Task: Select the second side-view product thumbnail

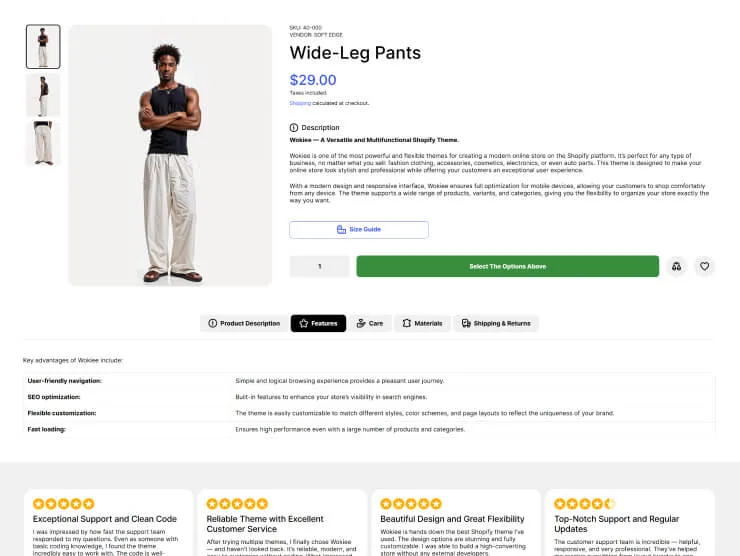Action: pos(43,95)
